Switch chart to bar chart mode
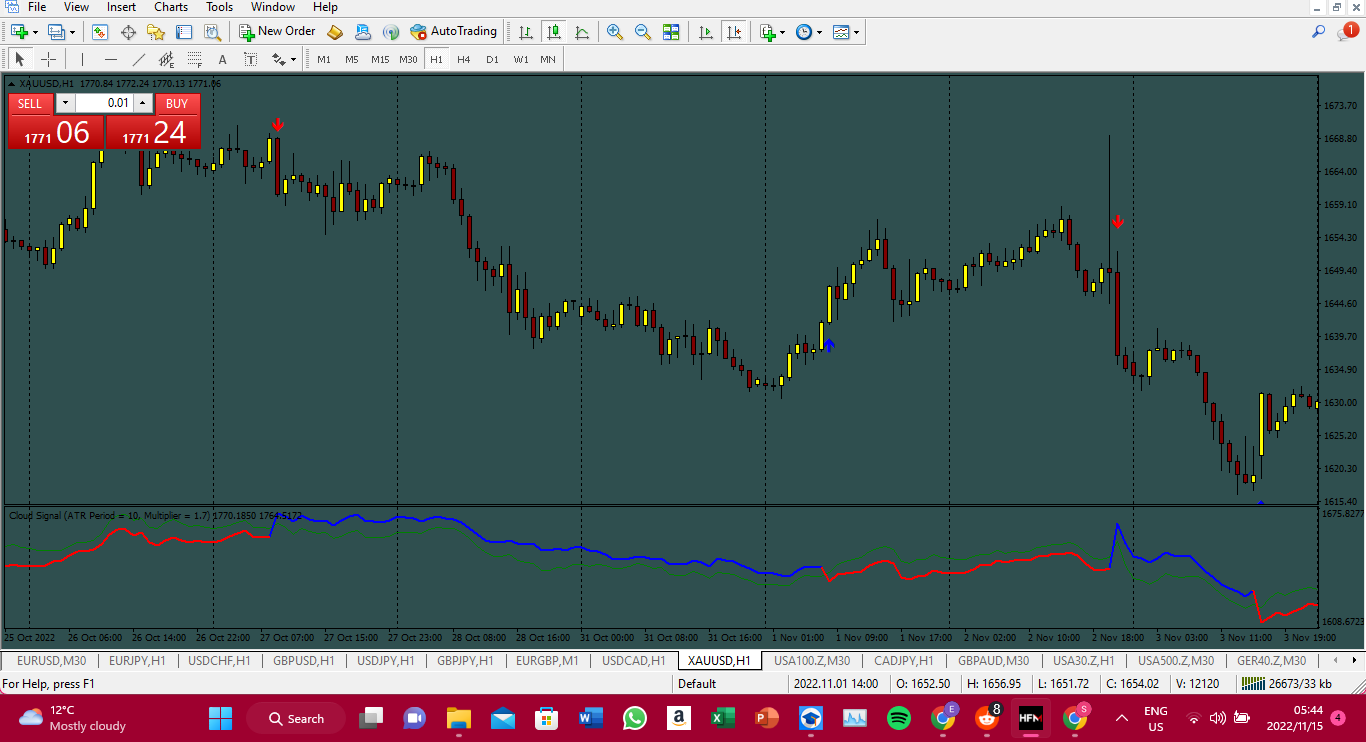1366x742 pixels. (x=526, y=32)
